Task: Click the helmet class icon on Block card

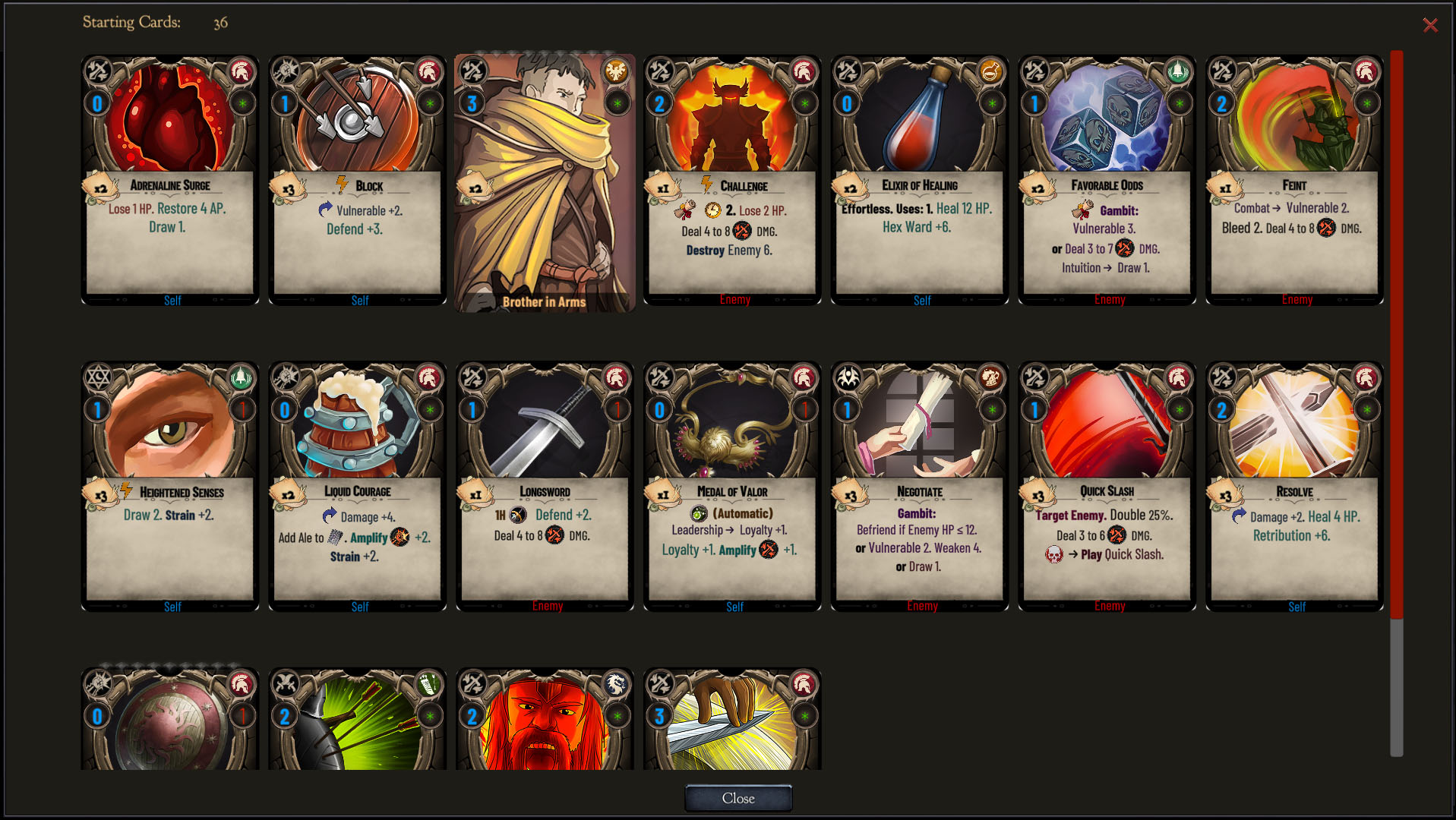Action: (x=428, y=71)
